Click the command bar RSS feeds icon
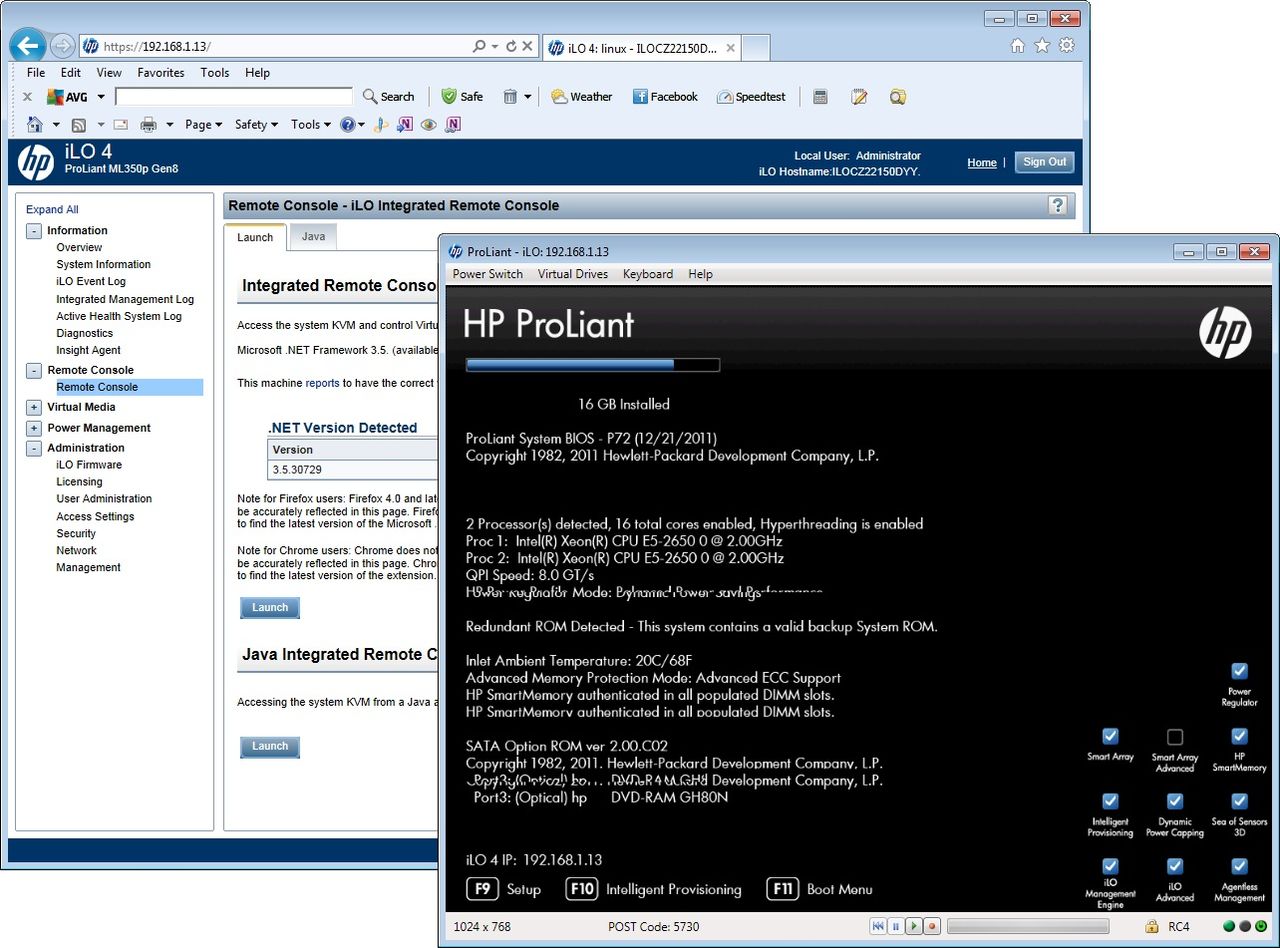 (78, 125)
